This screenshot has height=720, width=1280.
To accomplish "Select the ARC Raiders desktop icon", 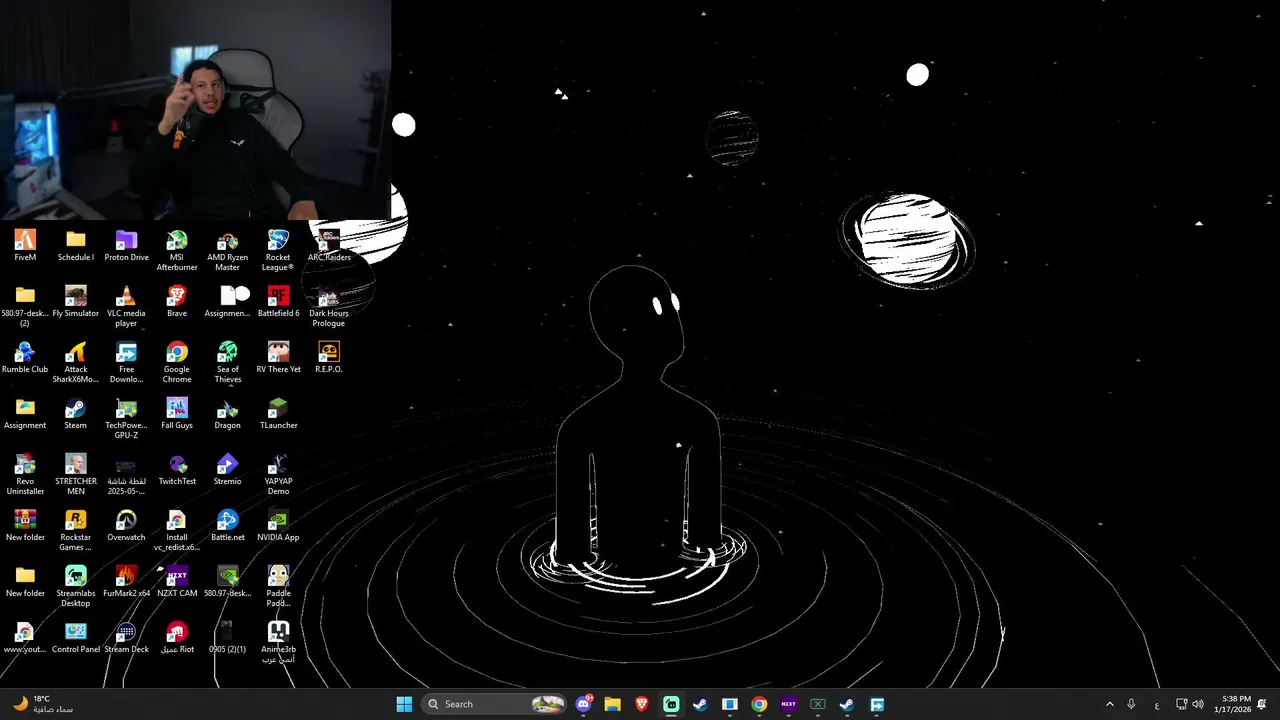I will [x=329, y=246].
